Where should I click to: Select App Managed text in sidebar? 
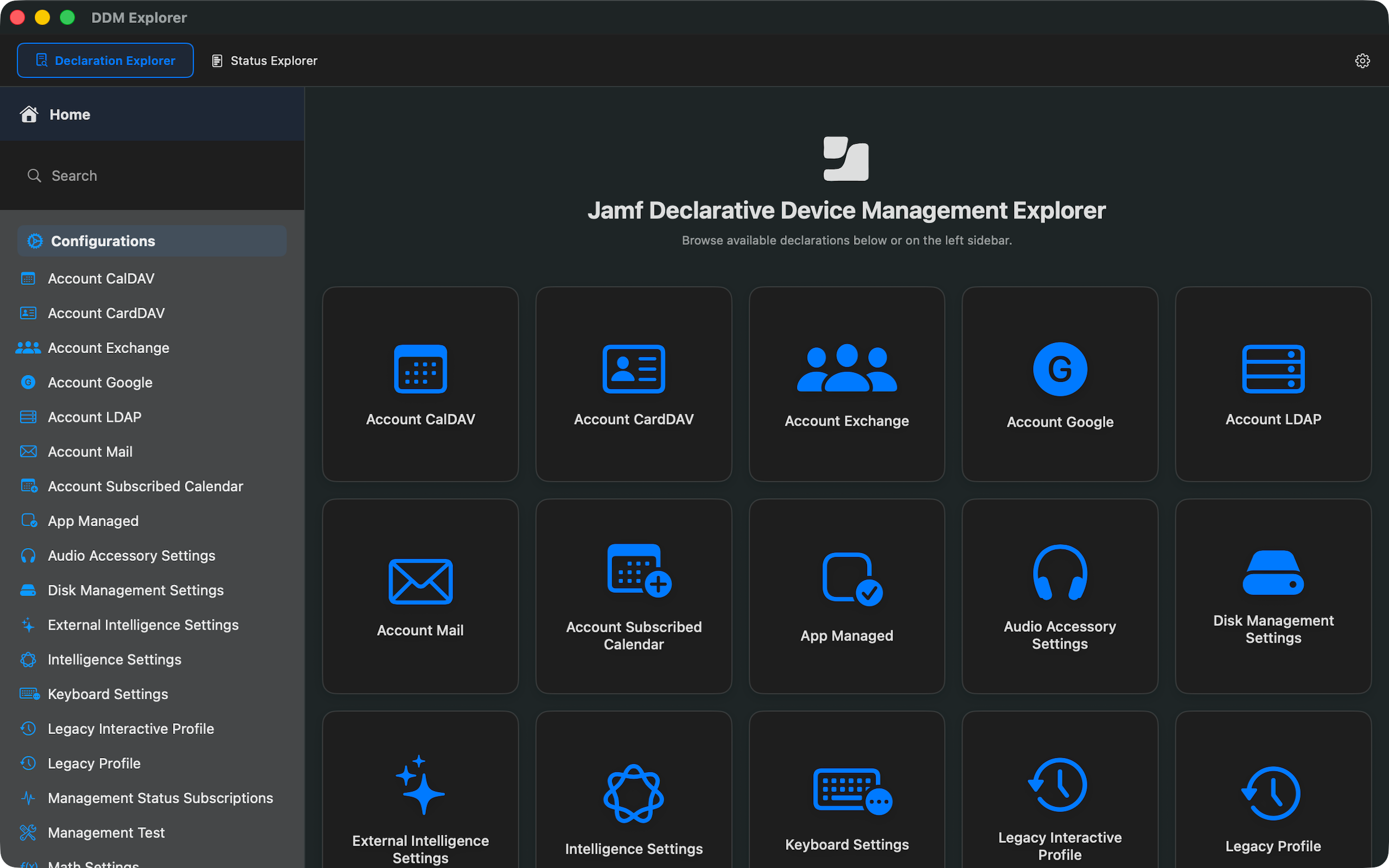[x=93, y=521]
